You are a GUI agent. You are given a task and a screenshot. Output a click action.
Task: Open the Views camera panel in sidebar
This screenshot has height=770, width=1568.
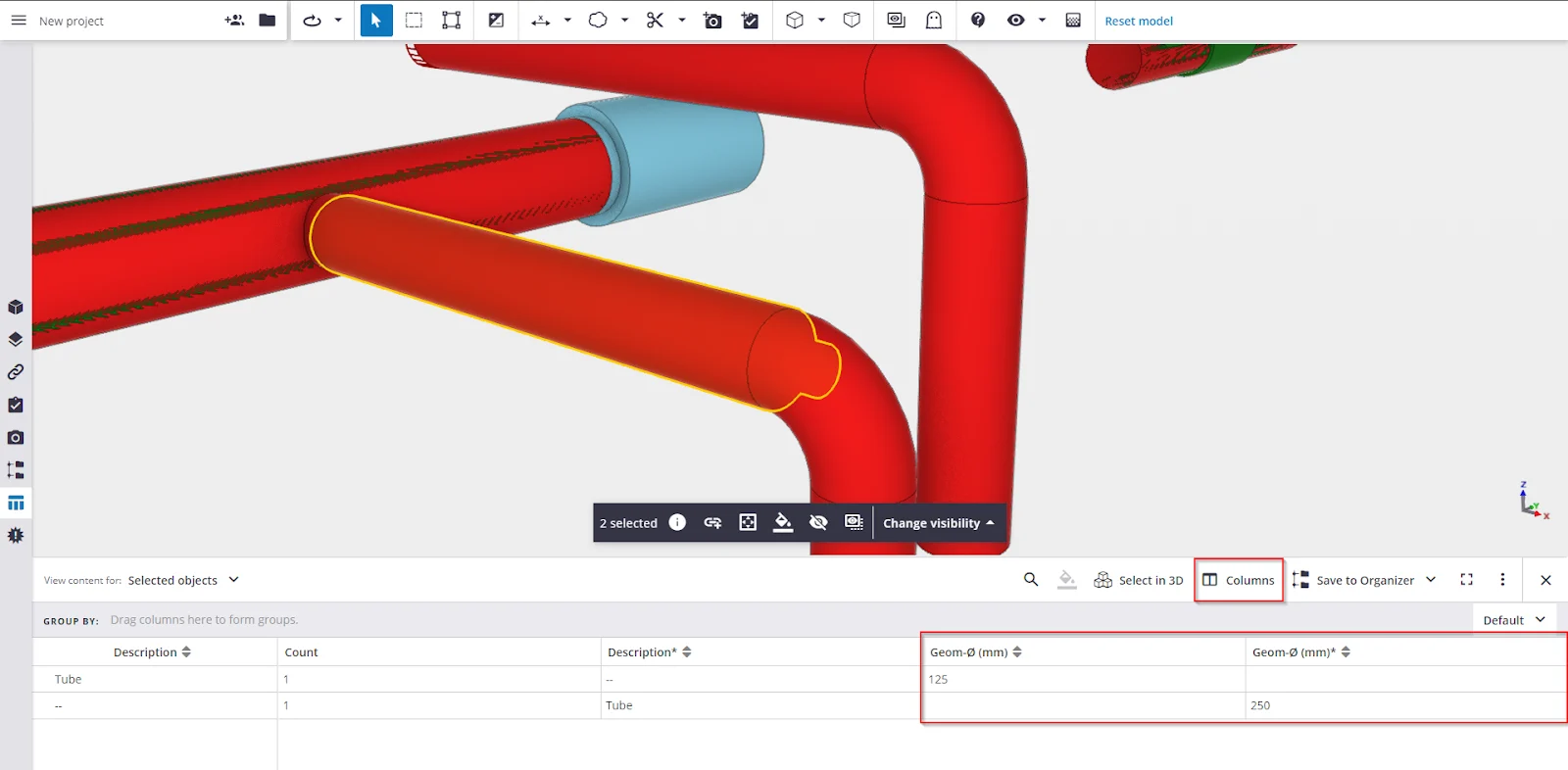[16, 437]
